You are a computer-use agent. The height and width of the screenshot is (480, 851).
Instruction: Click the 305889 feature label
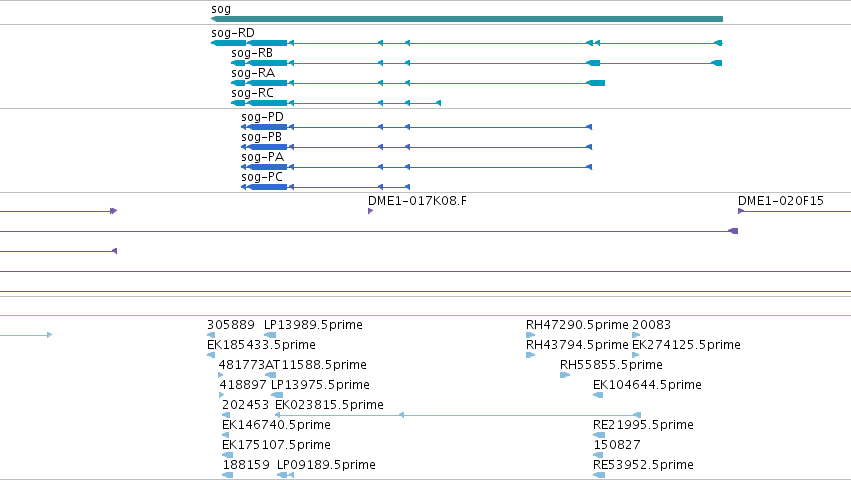tap(231, 325)
